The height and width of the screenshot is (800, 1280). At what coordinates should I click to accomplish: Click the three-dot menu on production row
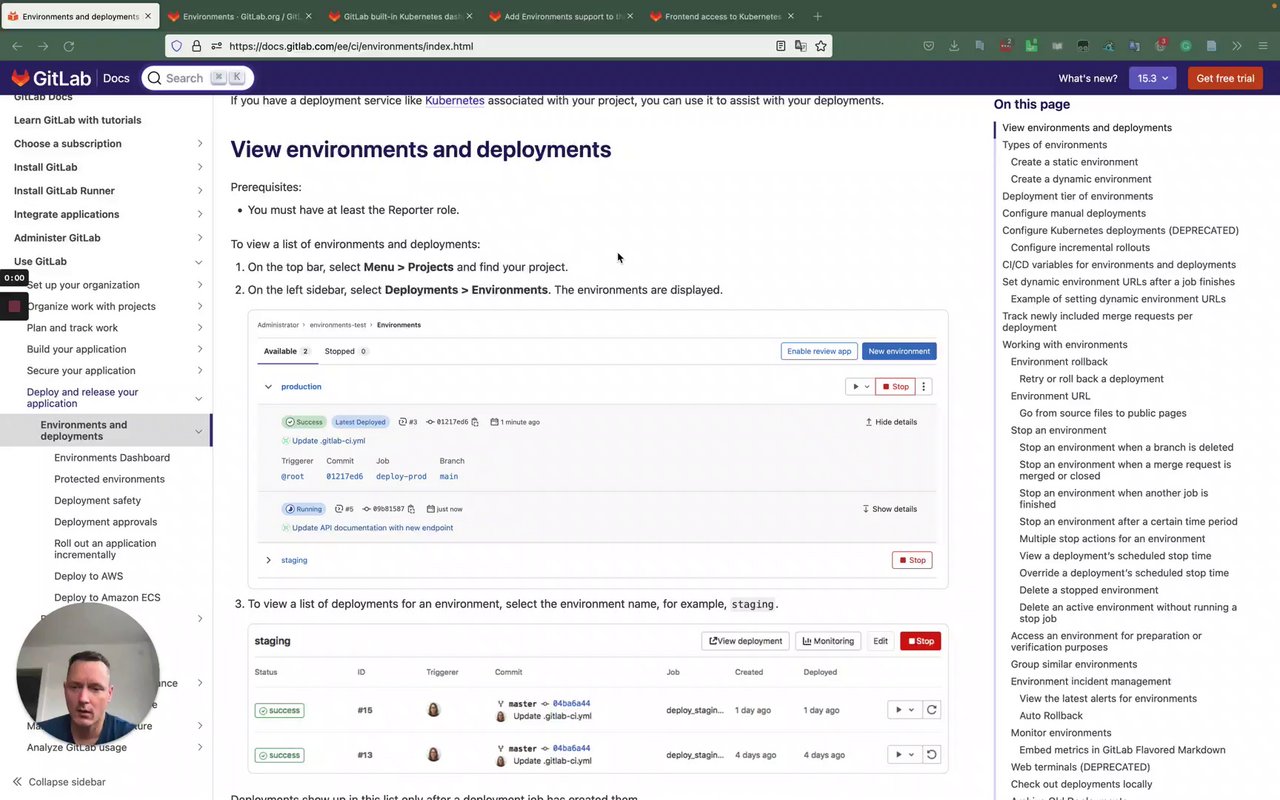pyautogui.click(x=924, y=386)
